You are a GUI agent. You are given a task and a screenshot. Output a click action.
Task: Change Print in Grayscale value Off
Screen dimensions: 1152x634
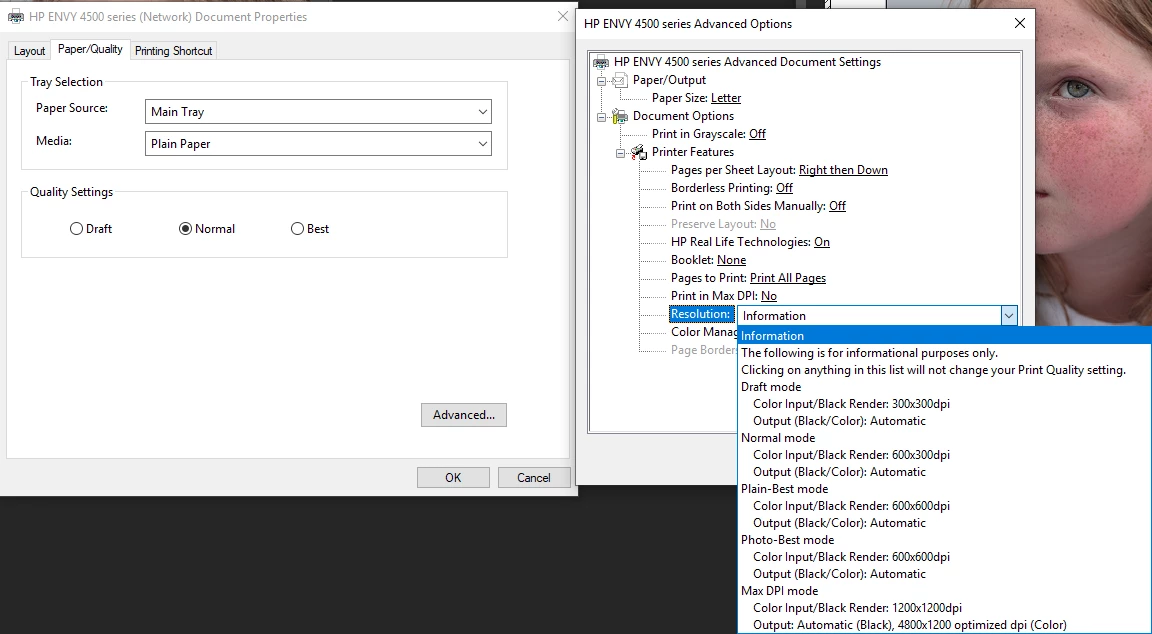[757, 134]
